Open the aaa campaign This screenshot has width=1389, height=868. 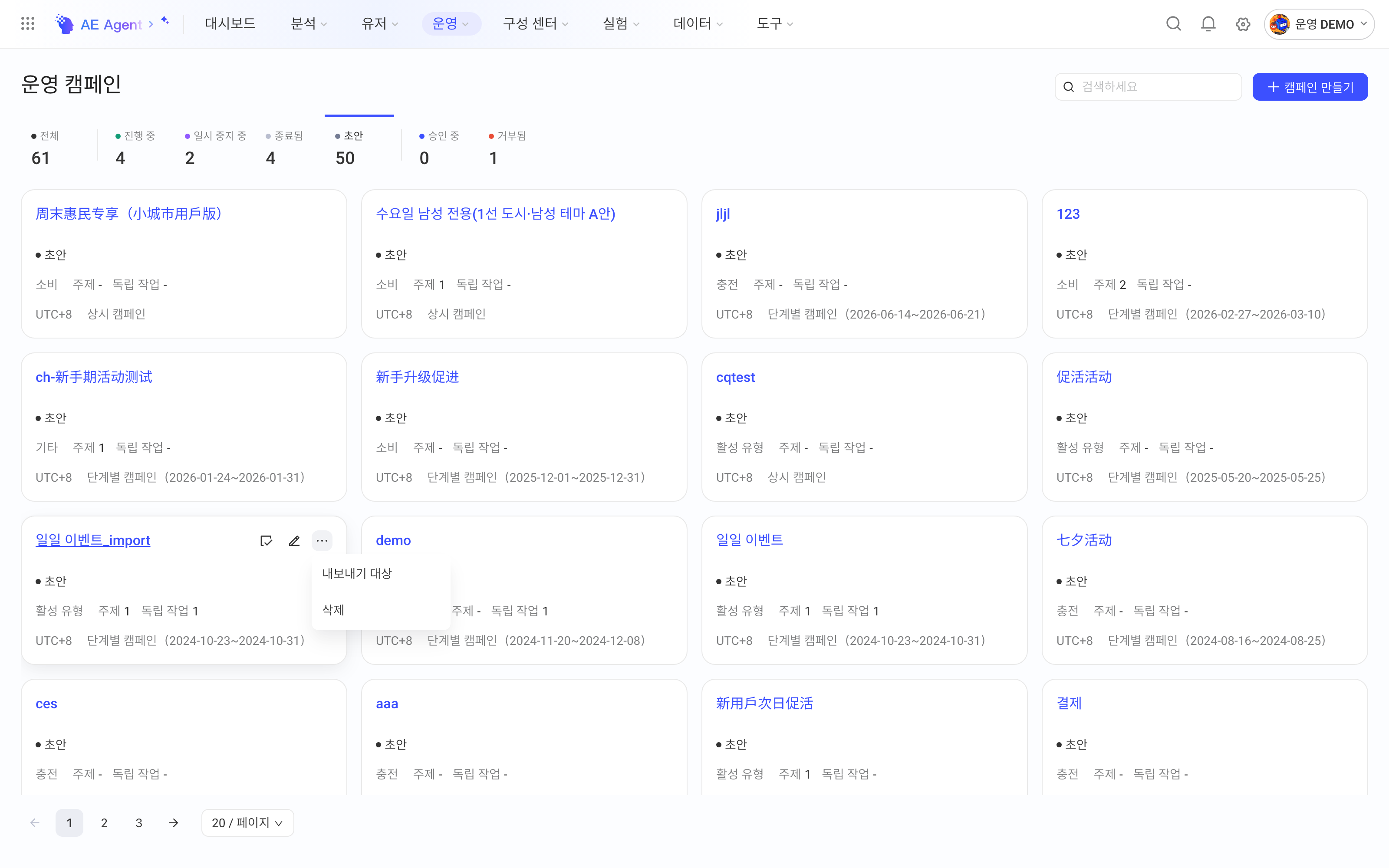pos(387,704)
